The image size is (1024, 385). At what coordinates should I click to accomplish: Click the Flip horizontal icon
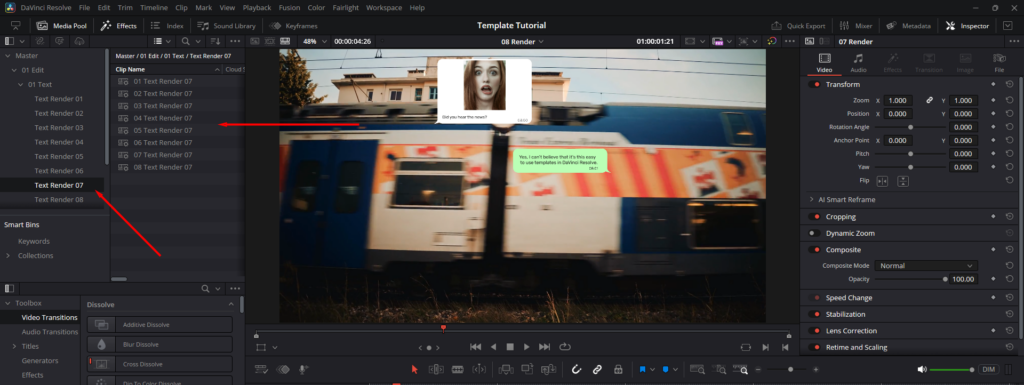click(x=882, y=181)
